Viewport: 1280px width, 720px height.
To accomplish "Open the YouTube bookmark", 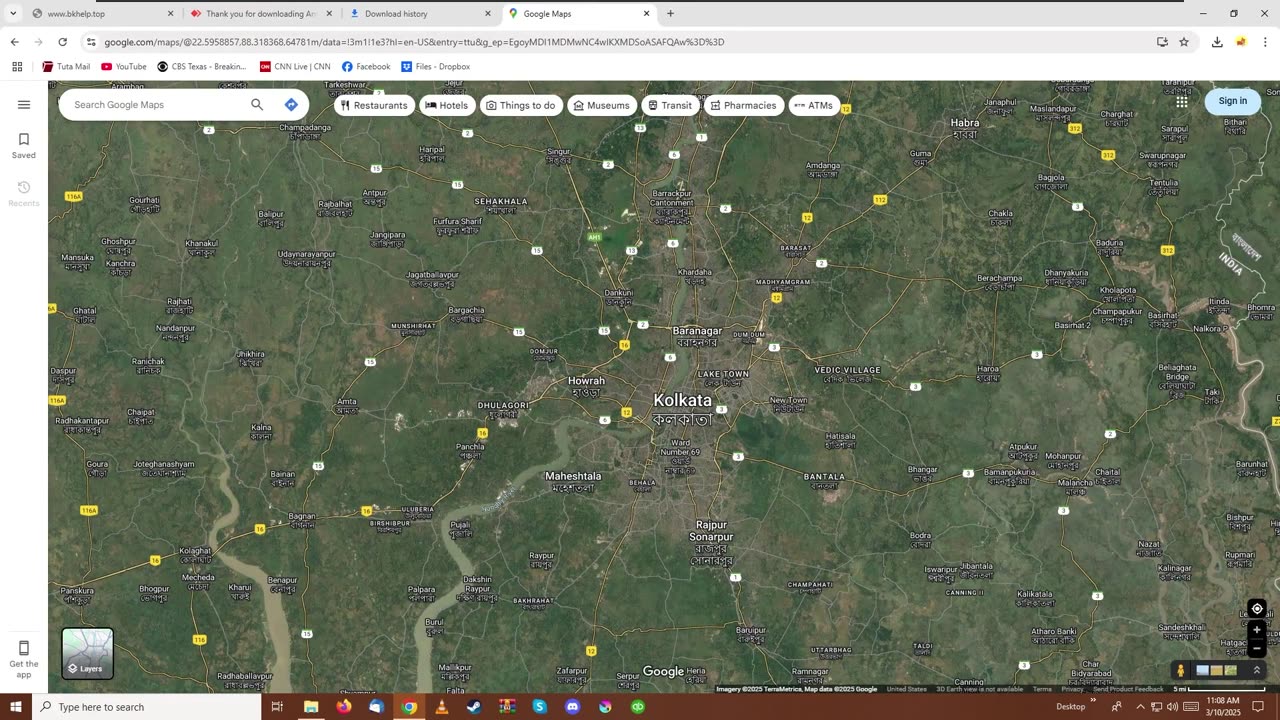I will (124, 67).
